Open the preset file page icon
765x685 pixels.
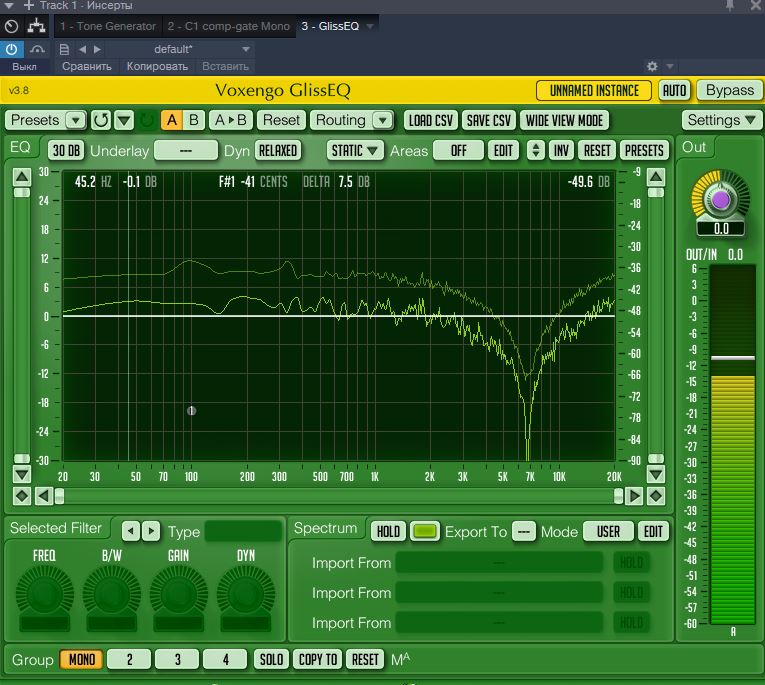click(64, 49)
